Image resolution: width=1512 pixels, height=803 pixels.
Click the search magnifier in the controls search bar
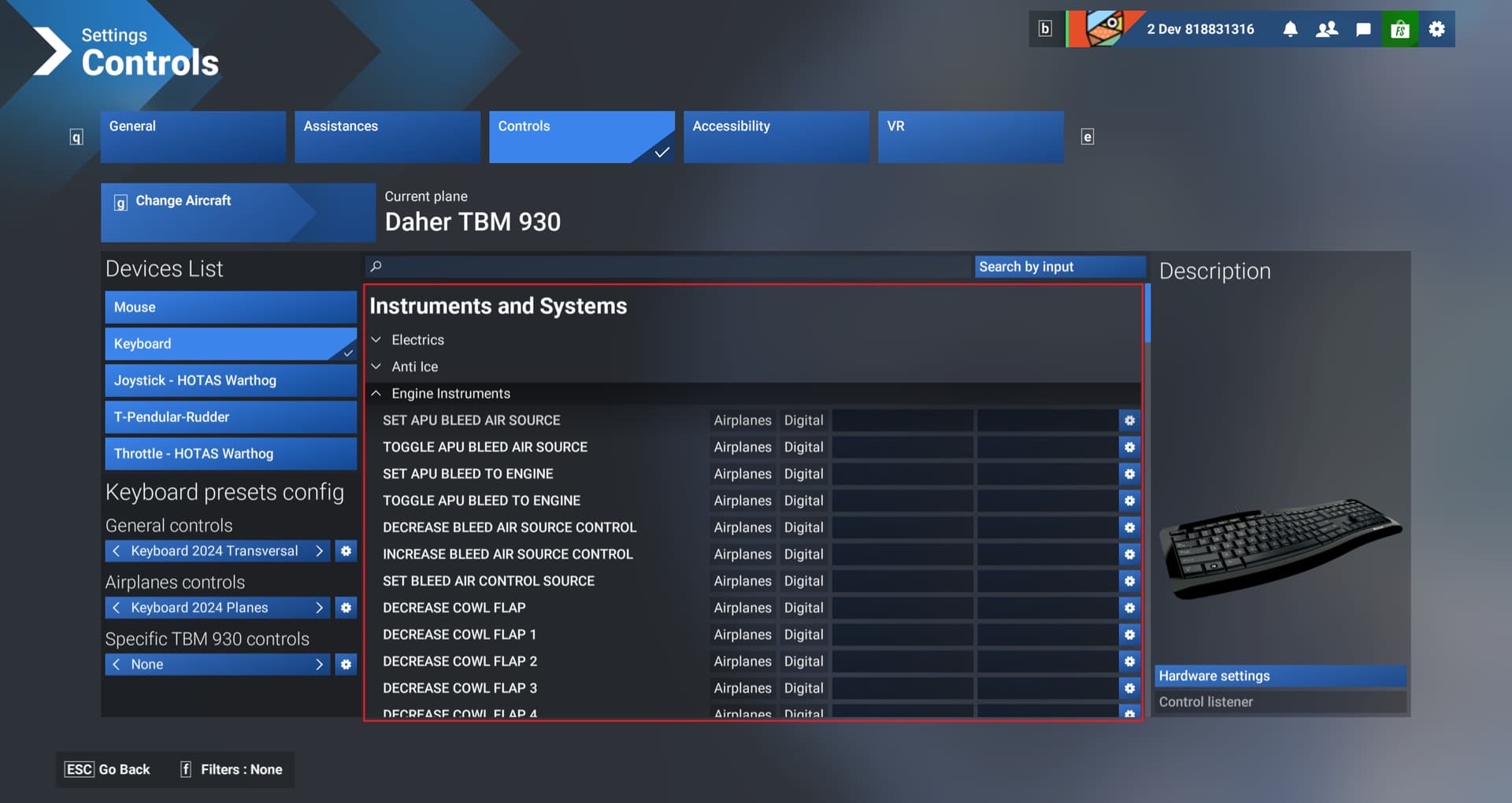coord(377,266)
